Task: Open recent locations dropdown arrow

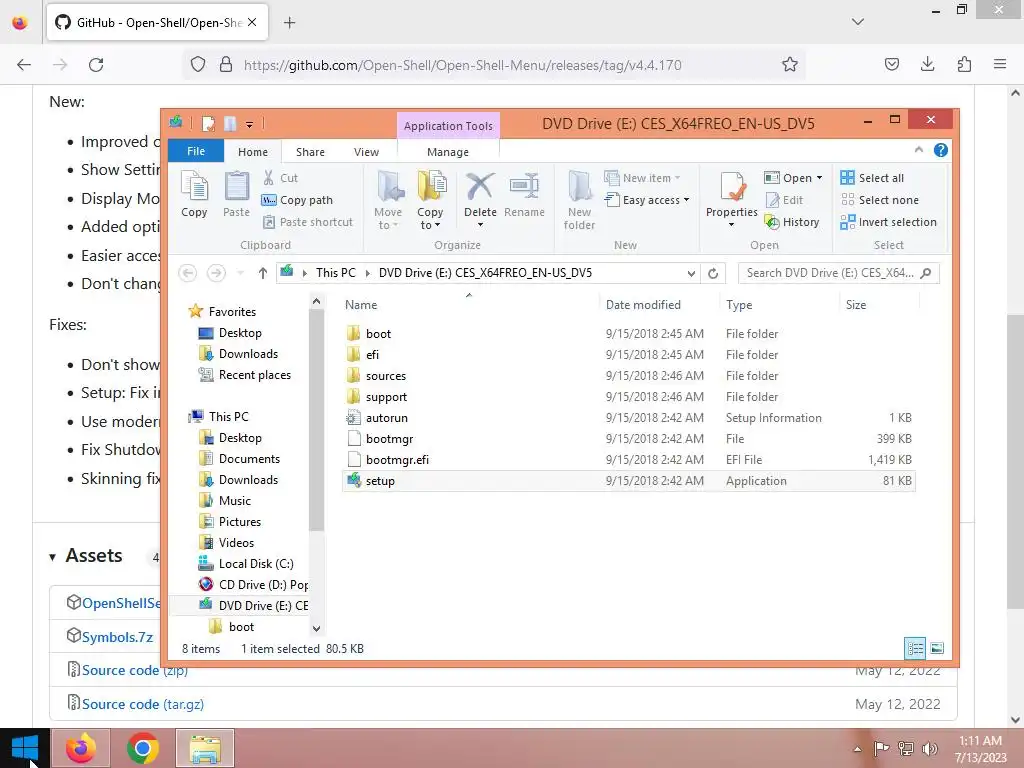Action: pyautogui.click(x=240, y=273)
